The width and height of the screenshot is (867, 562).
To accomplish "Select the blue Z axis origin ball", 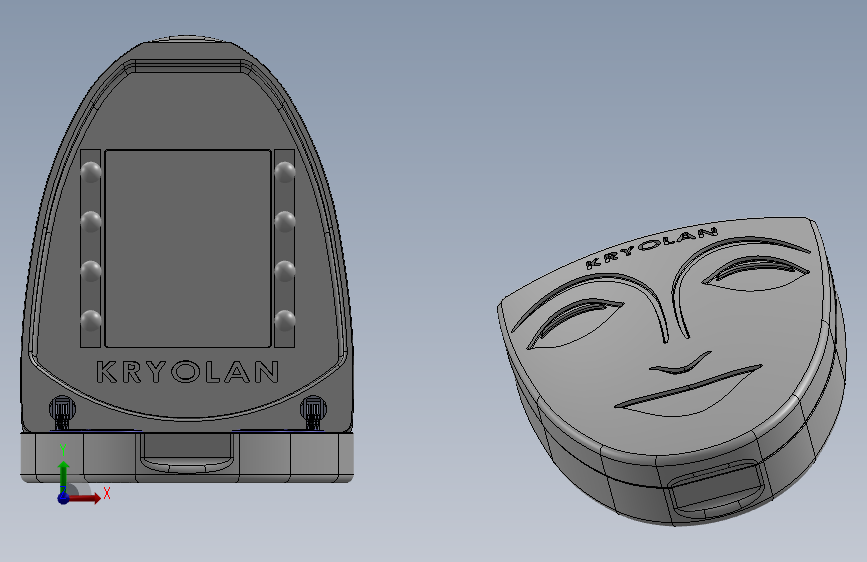I will pyautogui.click(x=64, y=498).
